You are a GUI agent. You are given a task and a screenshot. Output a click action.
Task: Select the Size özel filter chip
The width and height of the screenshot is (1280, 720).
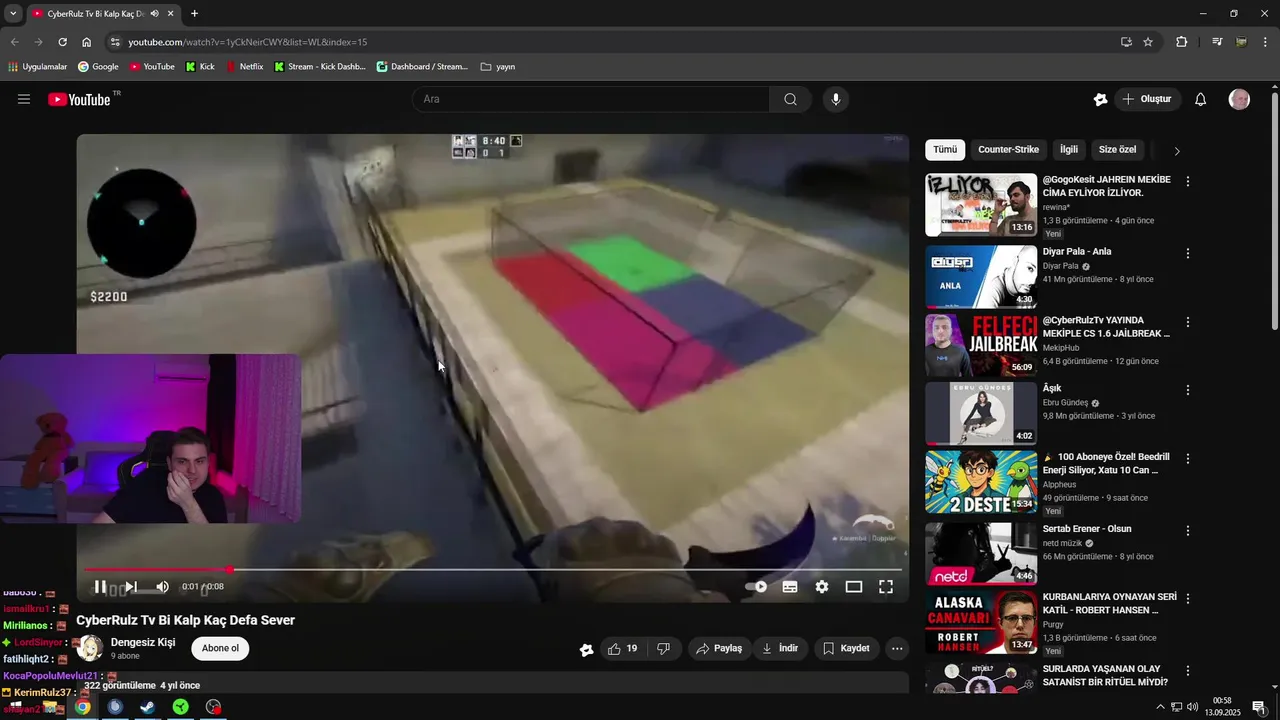click(x=1117, y=150)
